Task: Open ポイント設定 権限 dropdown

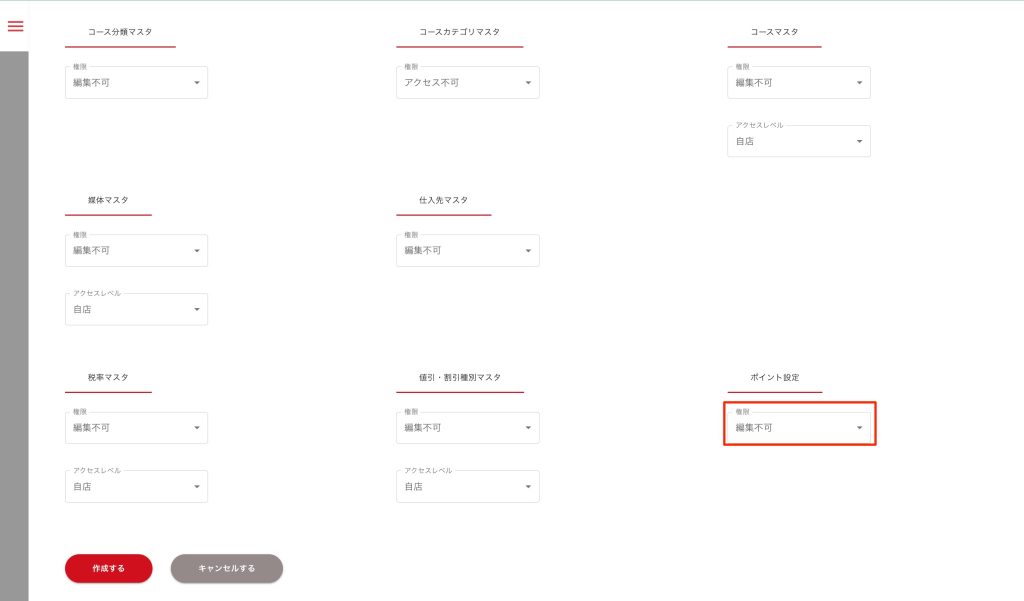Action: tap(798, 428)
